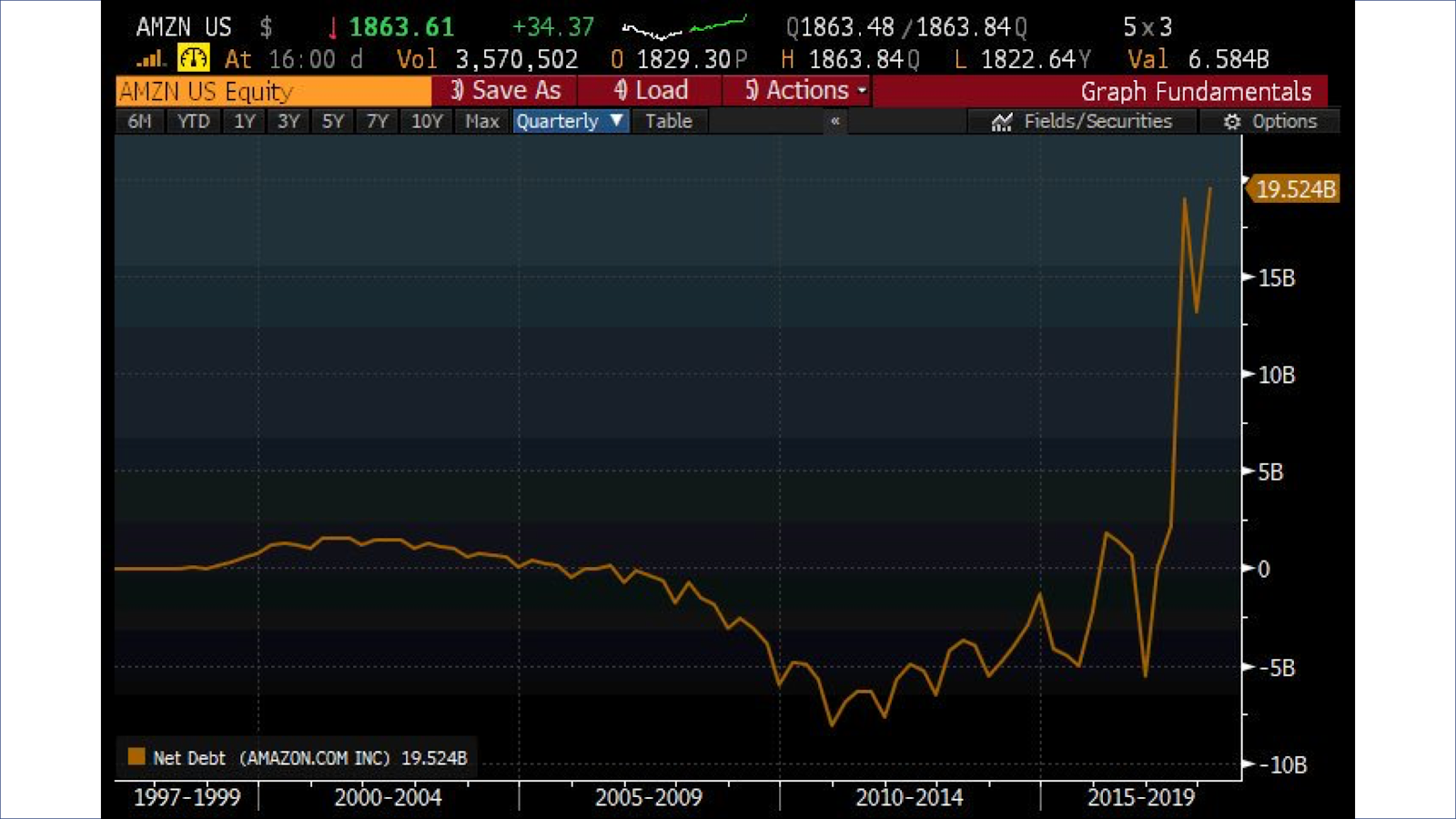This screenshot has width=1456, height=819.
Task: Open the Quarterly periodicity dropdown
Action: (571, 121)
